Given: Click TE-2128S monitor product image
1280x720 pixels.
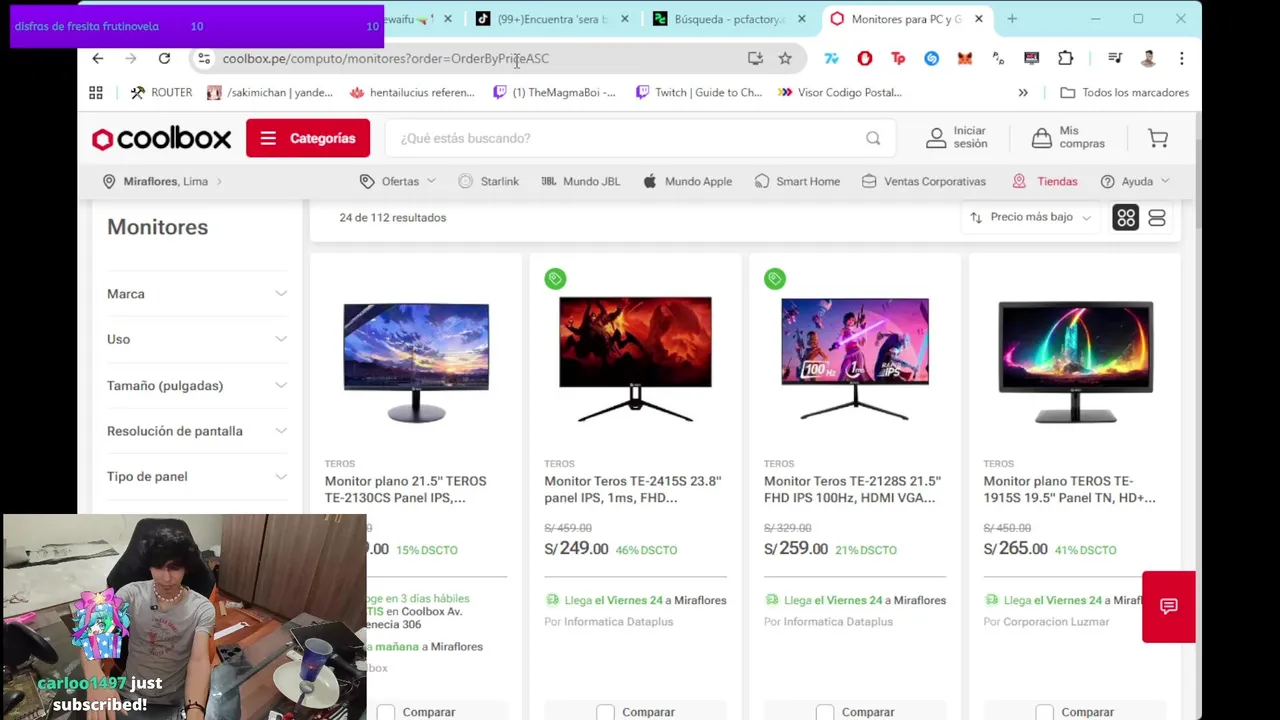Looking at the screenshot, I should (854, 358).
